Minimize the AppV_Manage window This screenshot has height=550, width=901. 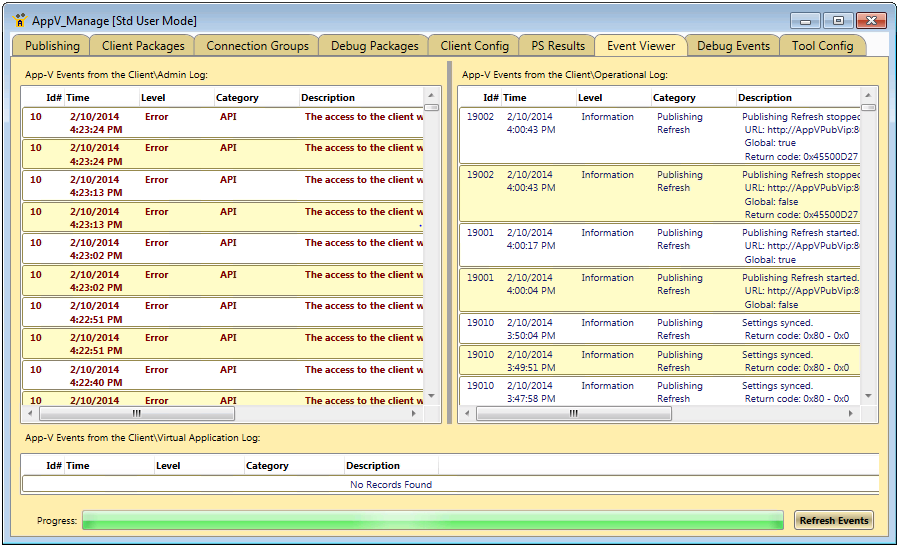click(x=805, y=21)
